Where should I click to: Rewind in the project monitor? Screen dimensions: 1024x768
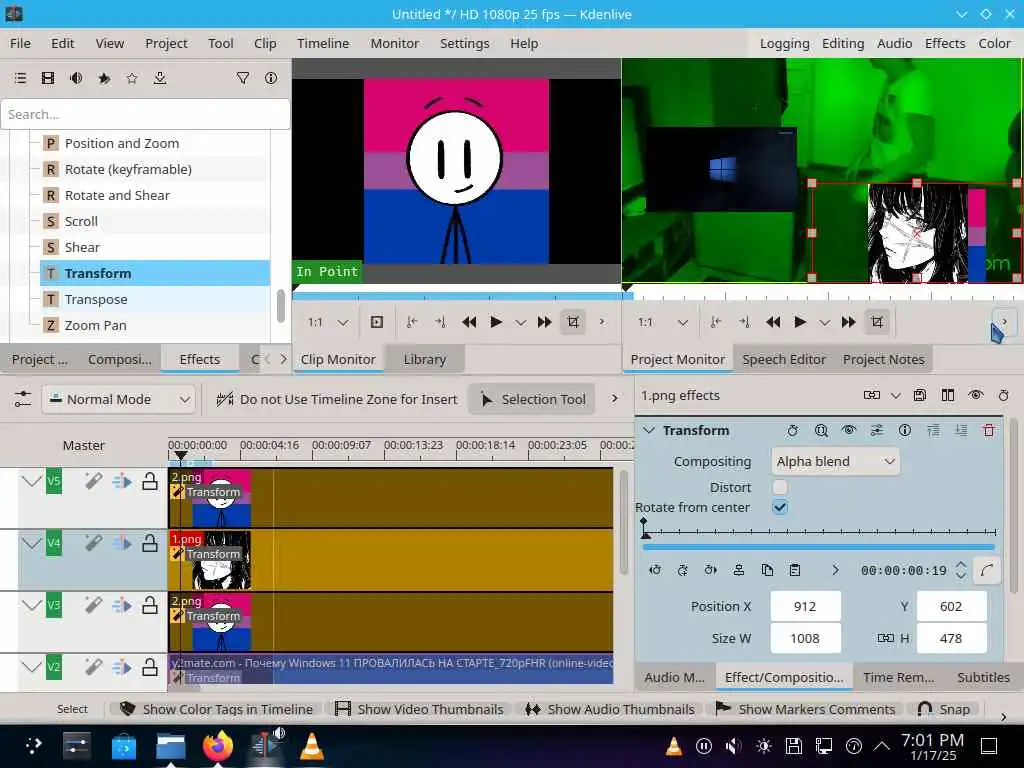pyautogui.click(x=773, y=322)
